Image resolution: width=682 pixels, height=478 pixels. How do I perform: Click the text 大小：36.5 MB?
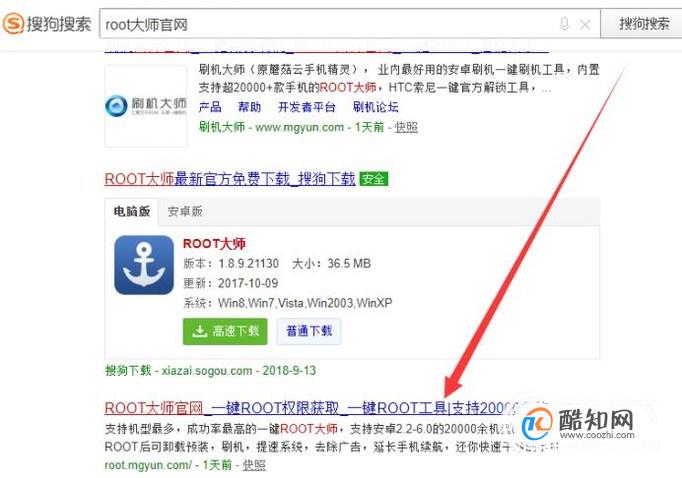tap(331, 264)
